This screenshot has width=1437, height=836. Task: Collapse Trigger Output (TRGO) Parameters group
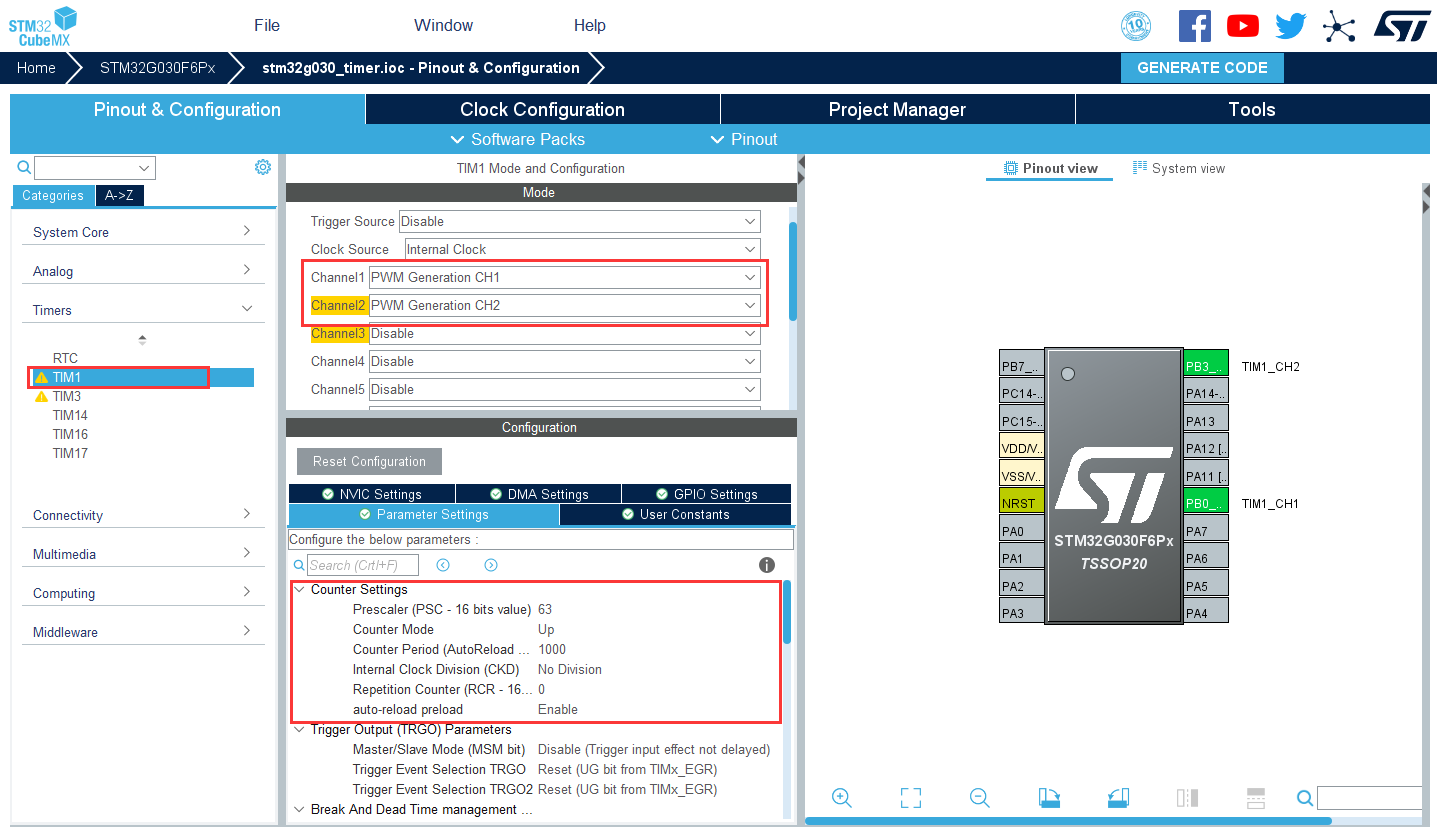coord(299,729)
